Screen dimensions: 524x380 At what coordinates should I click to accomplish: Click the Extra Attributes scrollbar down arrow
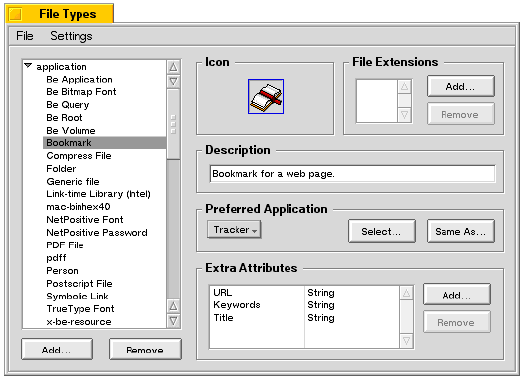[406, 341]
